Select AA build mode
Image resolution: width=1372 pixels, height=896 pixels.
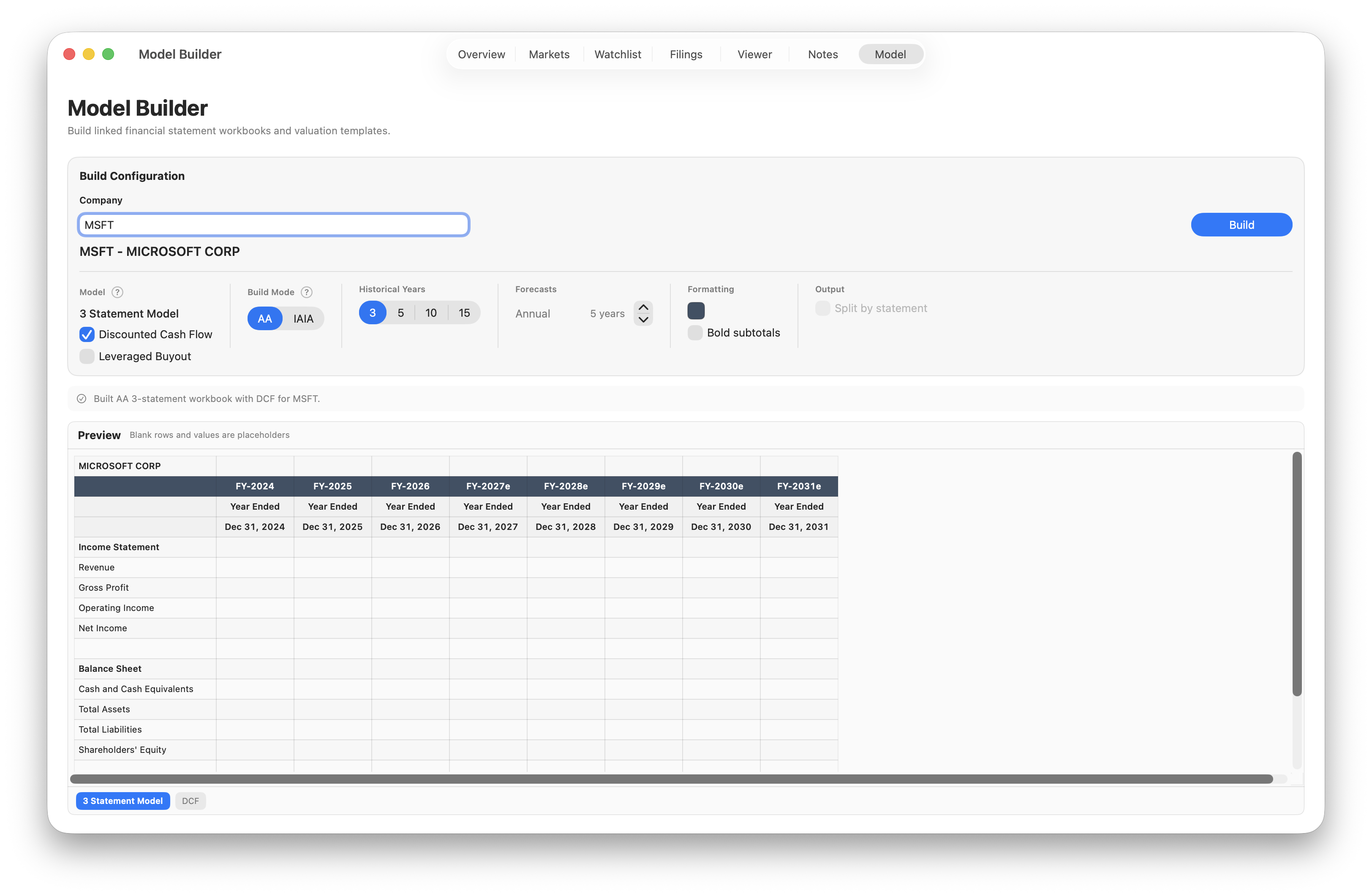264,319
